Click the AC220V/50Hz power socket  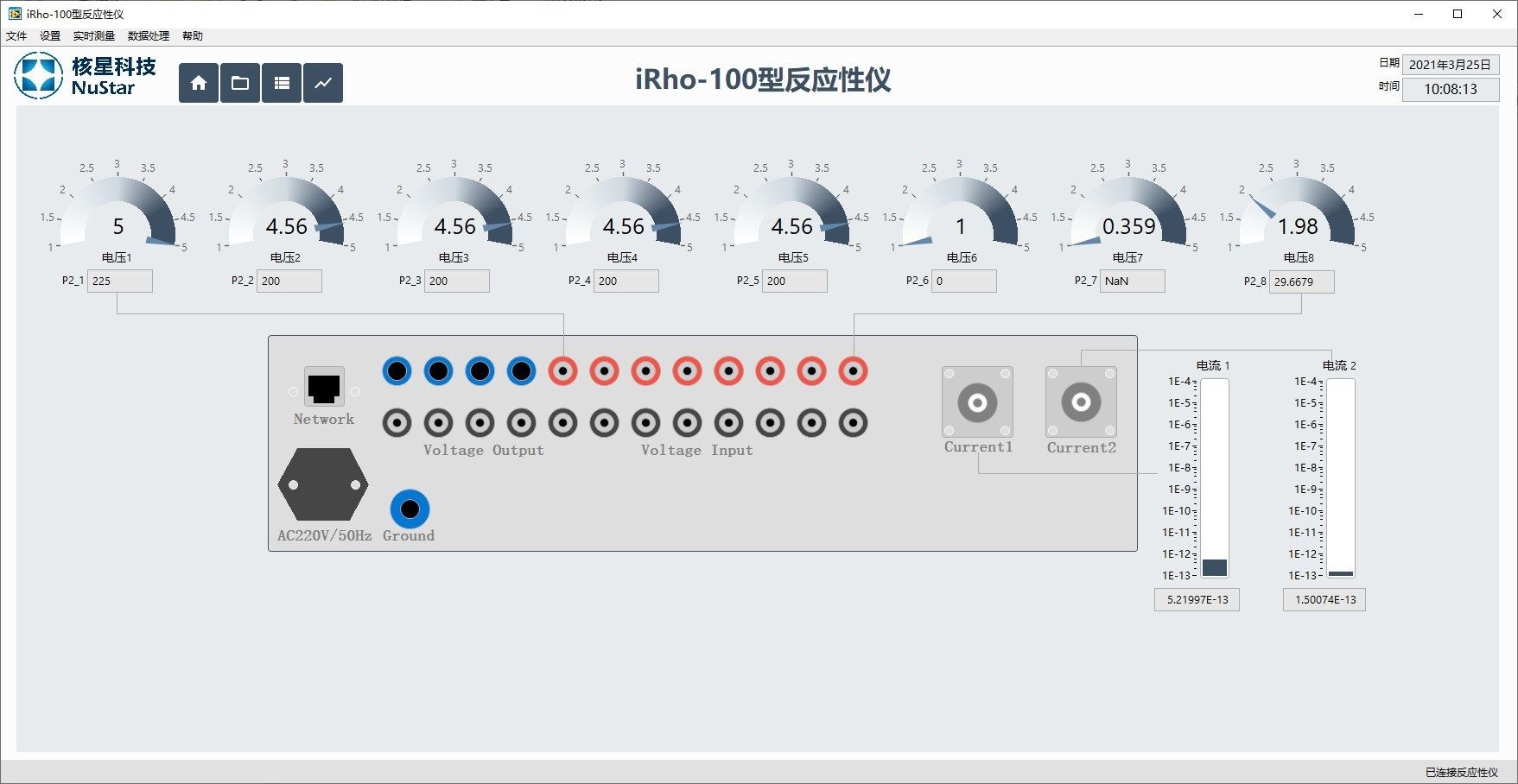coord(323,484)
